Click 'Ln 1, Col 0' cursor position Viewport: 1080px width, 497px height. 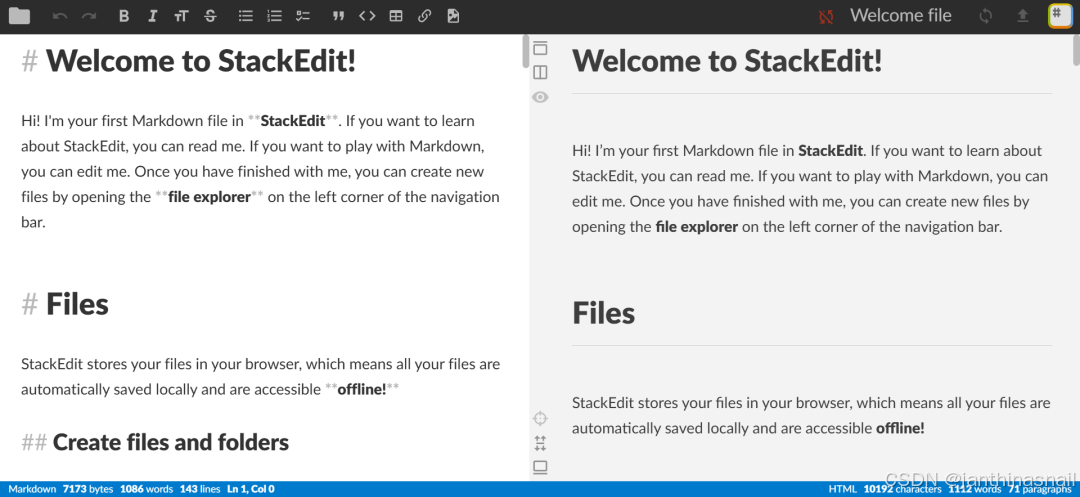251,489
